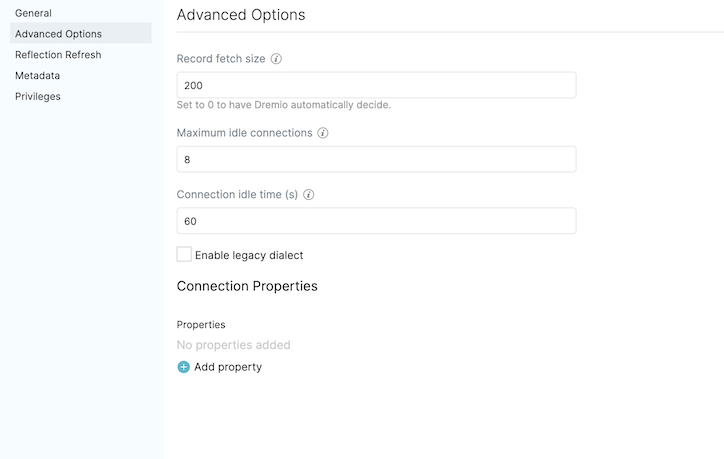Click the Record fetch size label
This screenshot has height=459, width=724.
click(221, 59)
